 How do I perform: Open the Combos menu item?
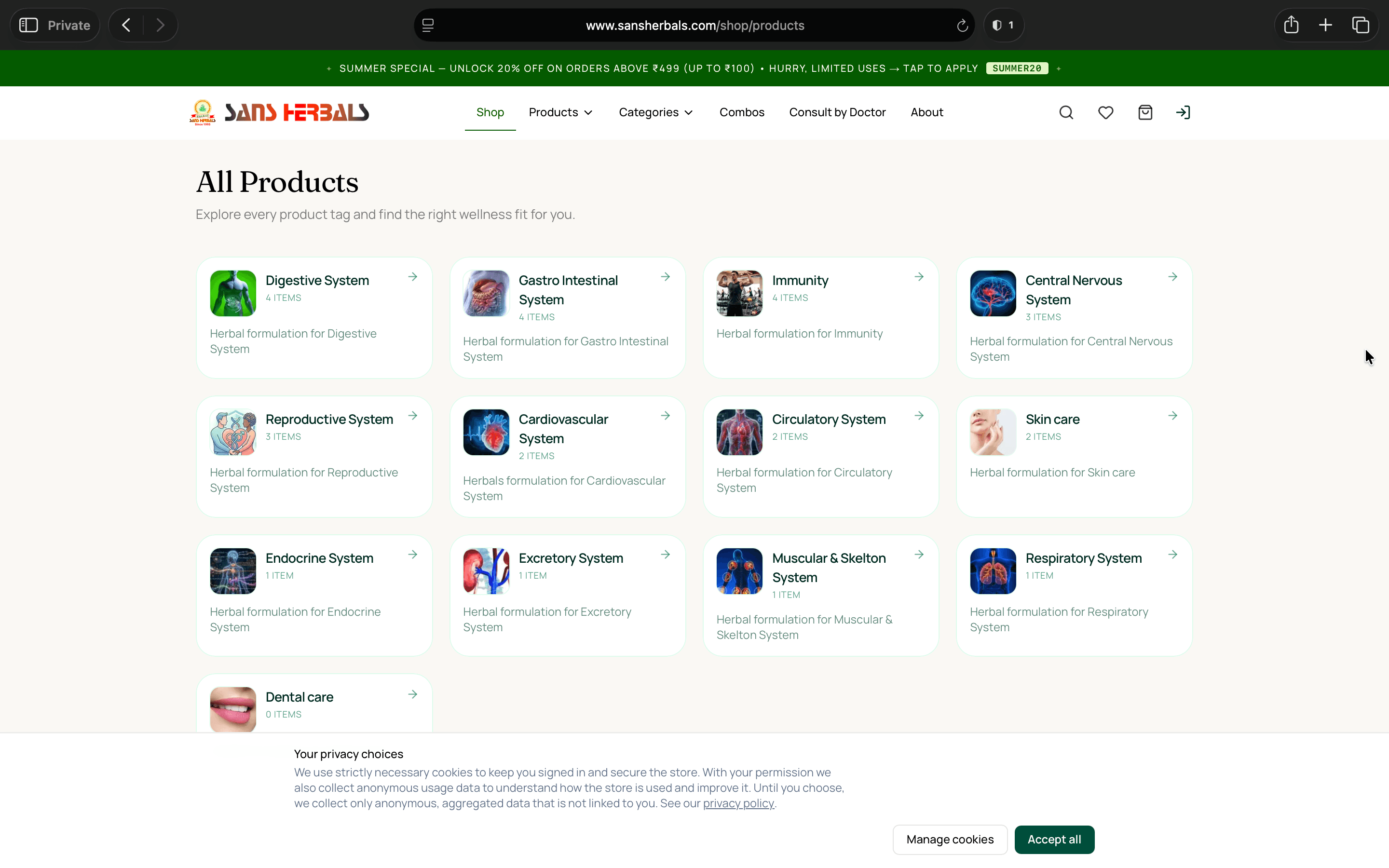click(742, 112)
